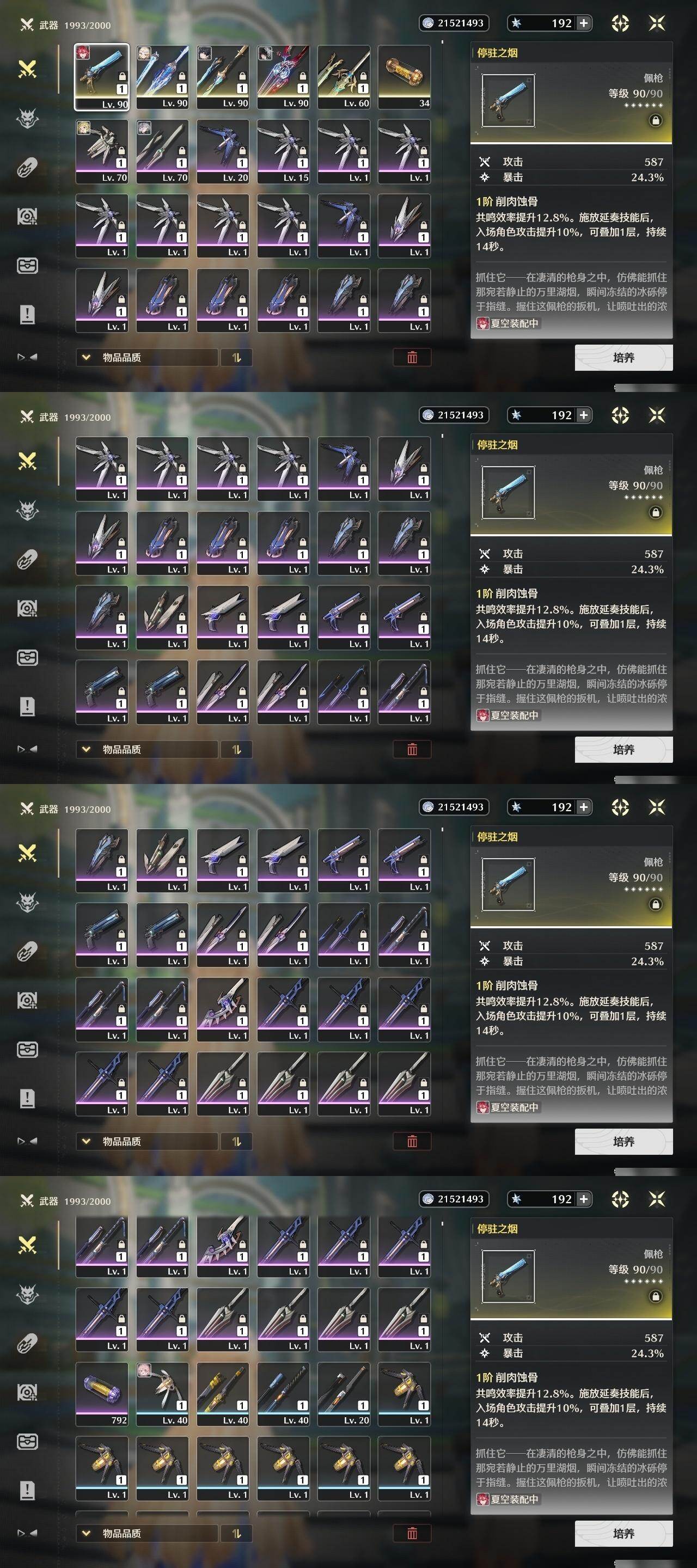697x1568 pixels.
Task: Select Lv. 70 weapon with blonde character portrait
Action: pos(102,151)
